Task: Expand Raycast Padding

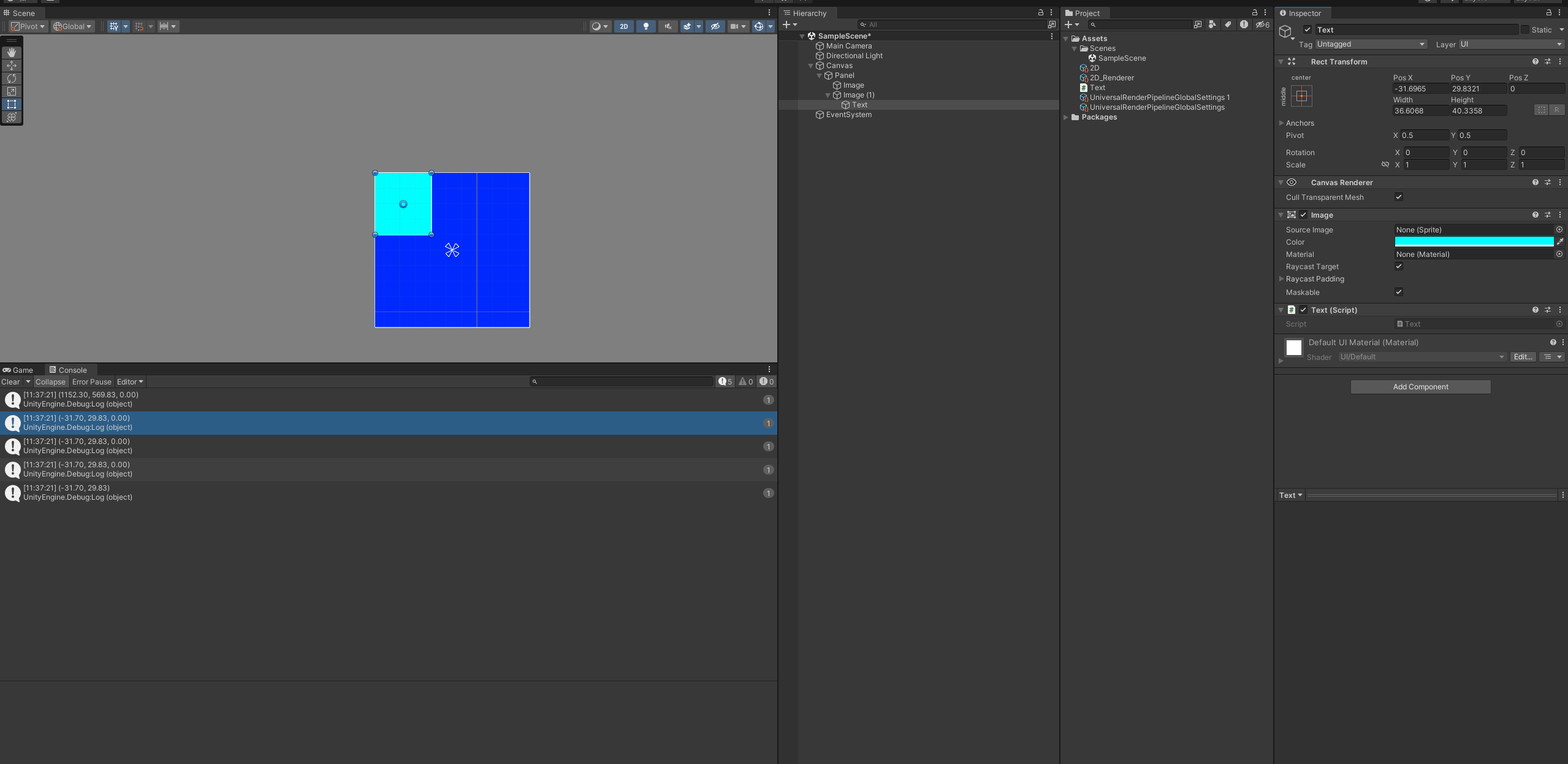Action: (x=1281, y=278)
